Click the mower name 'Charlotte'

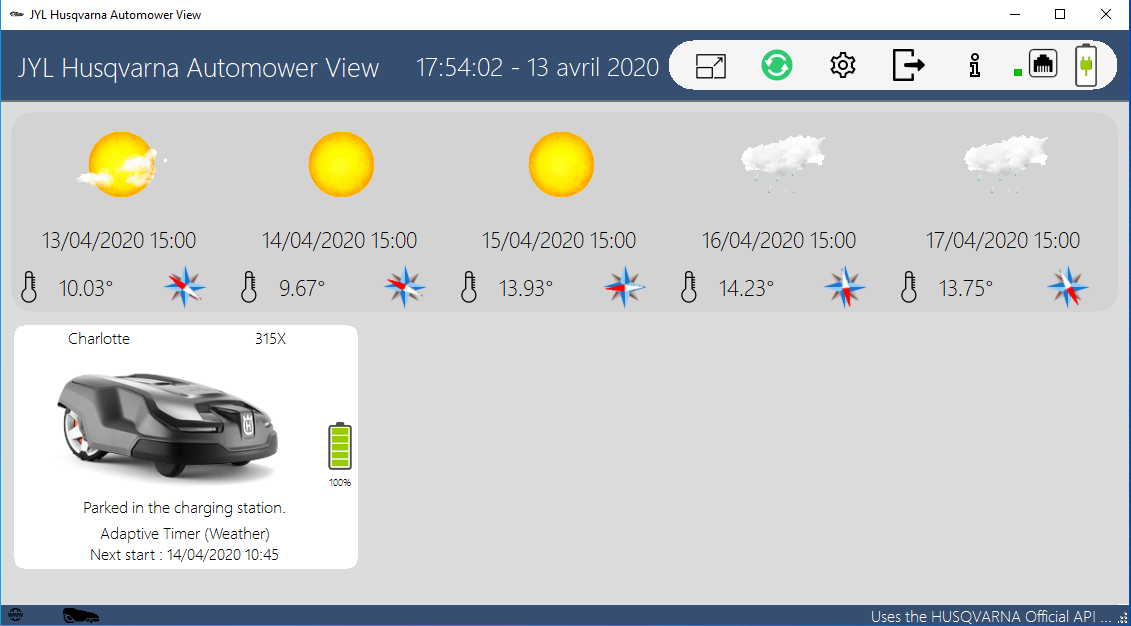click(x=99, y=338)
